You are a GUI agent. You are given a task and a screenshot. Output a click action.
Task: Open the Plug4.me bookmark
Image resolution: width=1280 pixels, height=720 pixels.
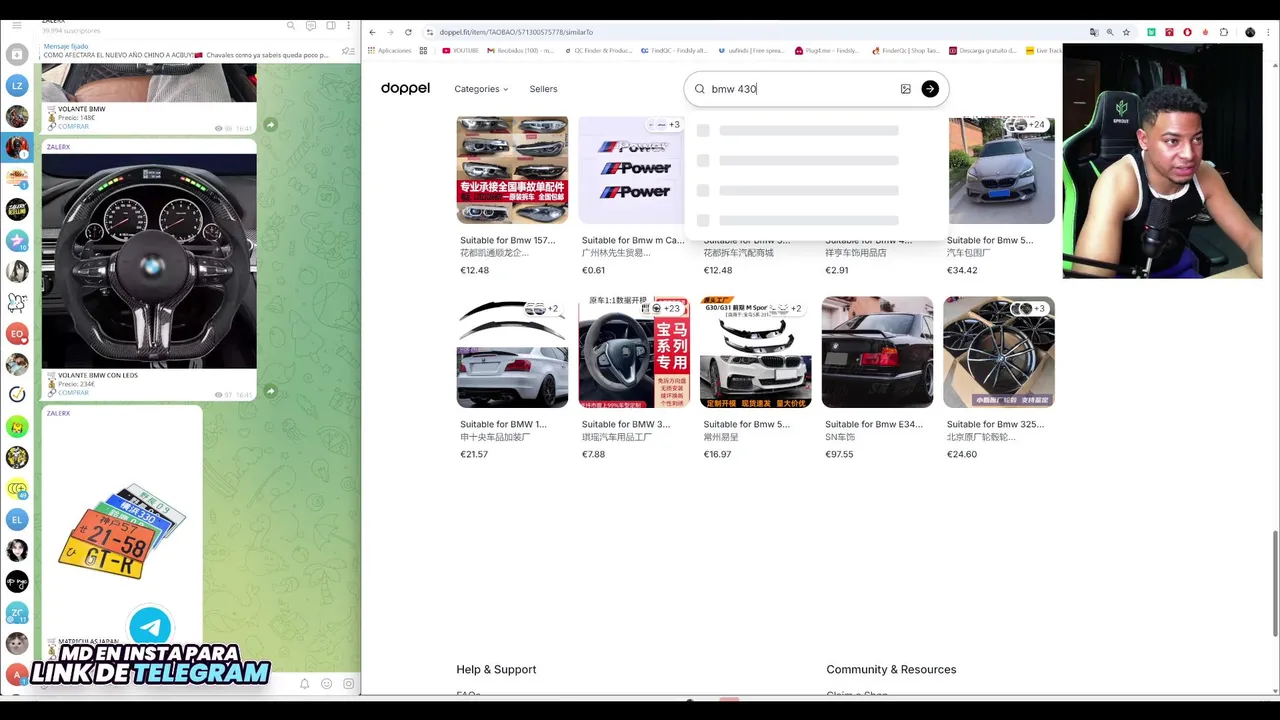pos(827,50)
